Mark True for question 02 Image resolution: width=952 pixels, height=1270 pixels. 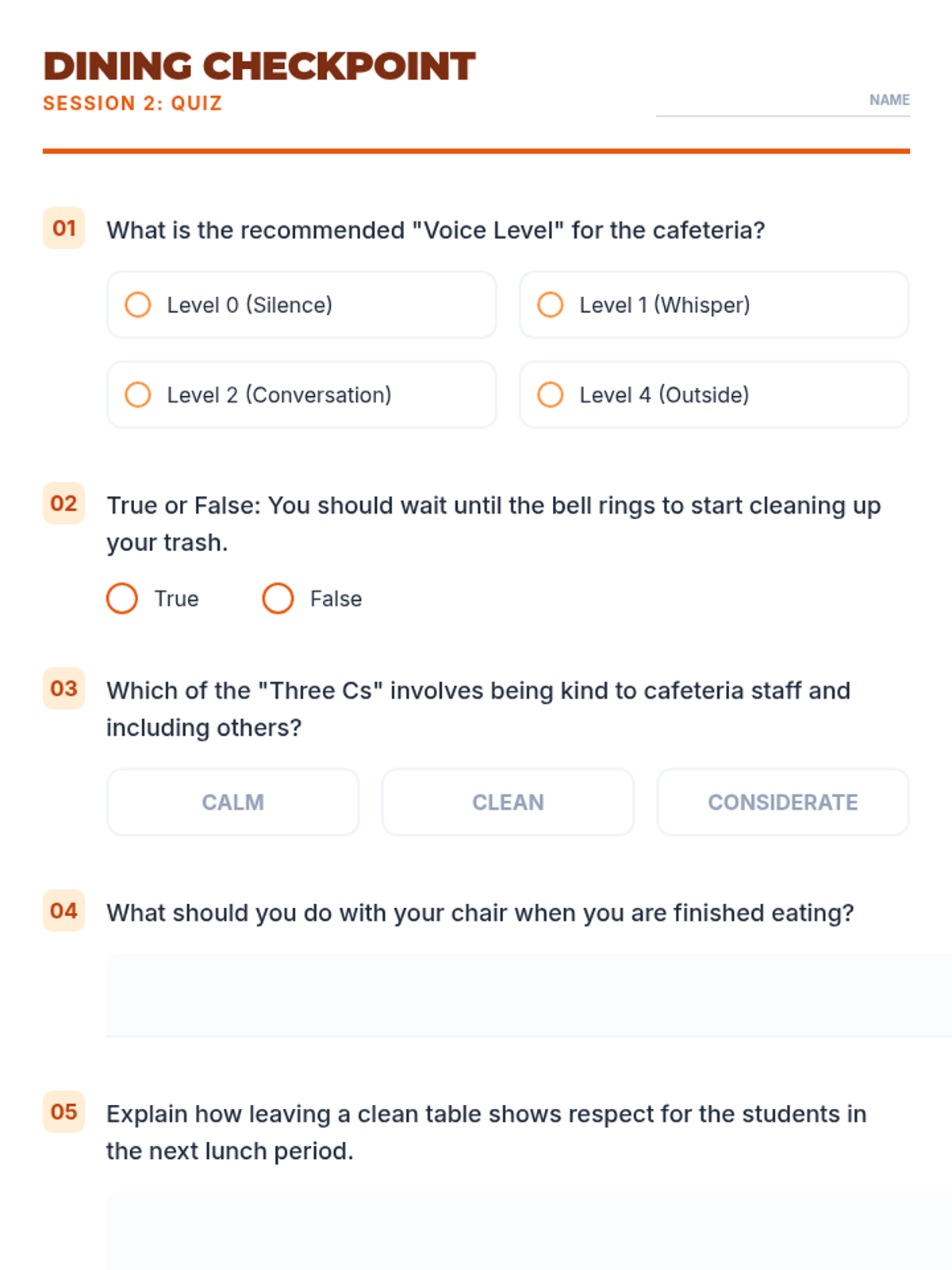coord(122,598)
